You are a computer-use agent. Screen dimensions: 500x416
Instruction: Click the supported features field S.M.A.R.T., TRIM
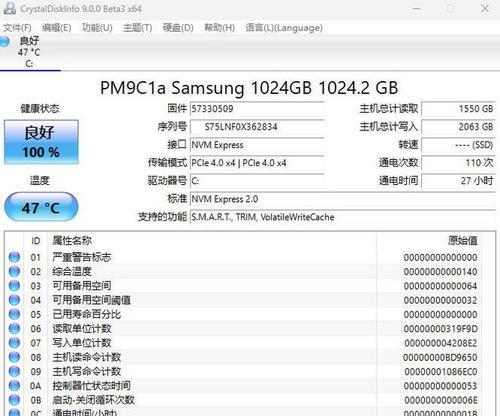pyautogui.click(x=343, y=217)
